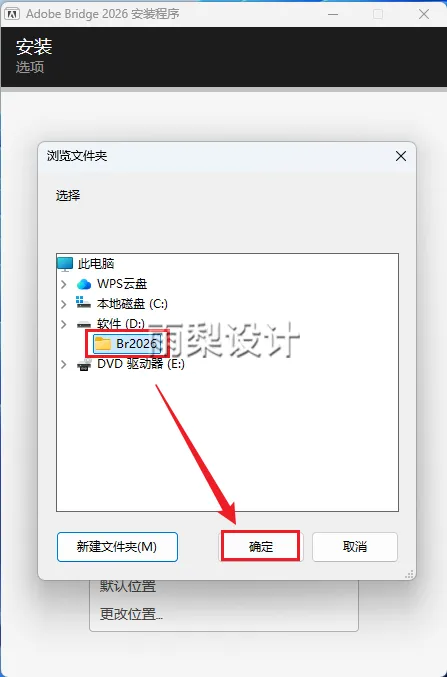
Task: Click the 软件 (D:) drive icon
Action: [84, 324]
